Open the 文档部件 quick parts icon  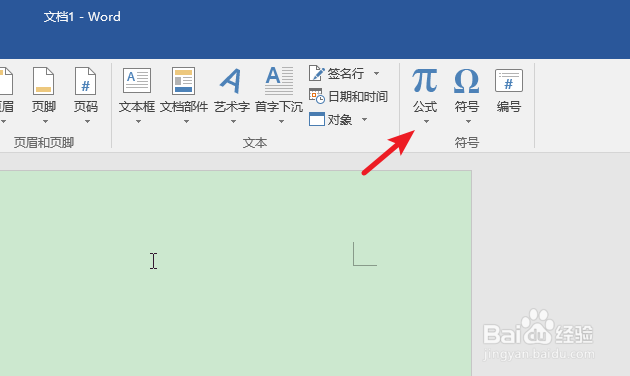click(184, 81)
